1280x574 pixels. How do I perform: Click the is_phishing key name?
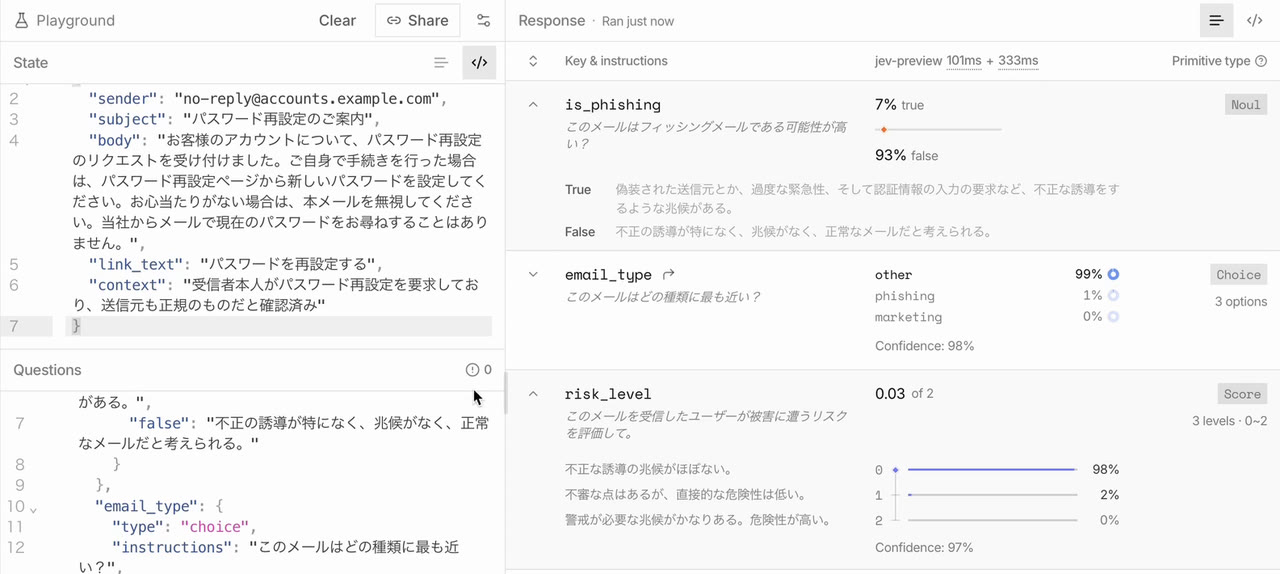(612, 105)
